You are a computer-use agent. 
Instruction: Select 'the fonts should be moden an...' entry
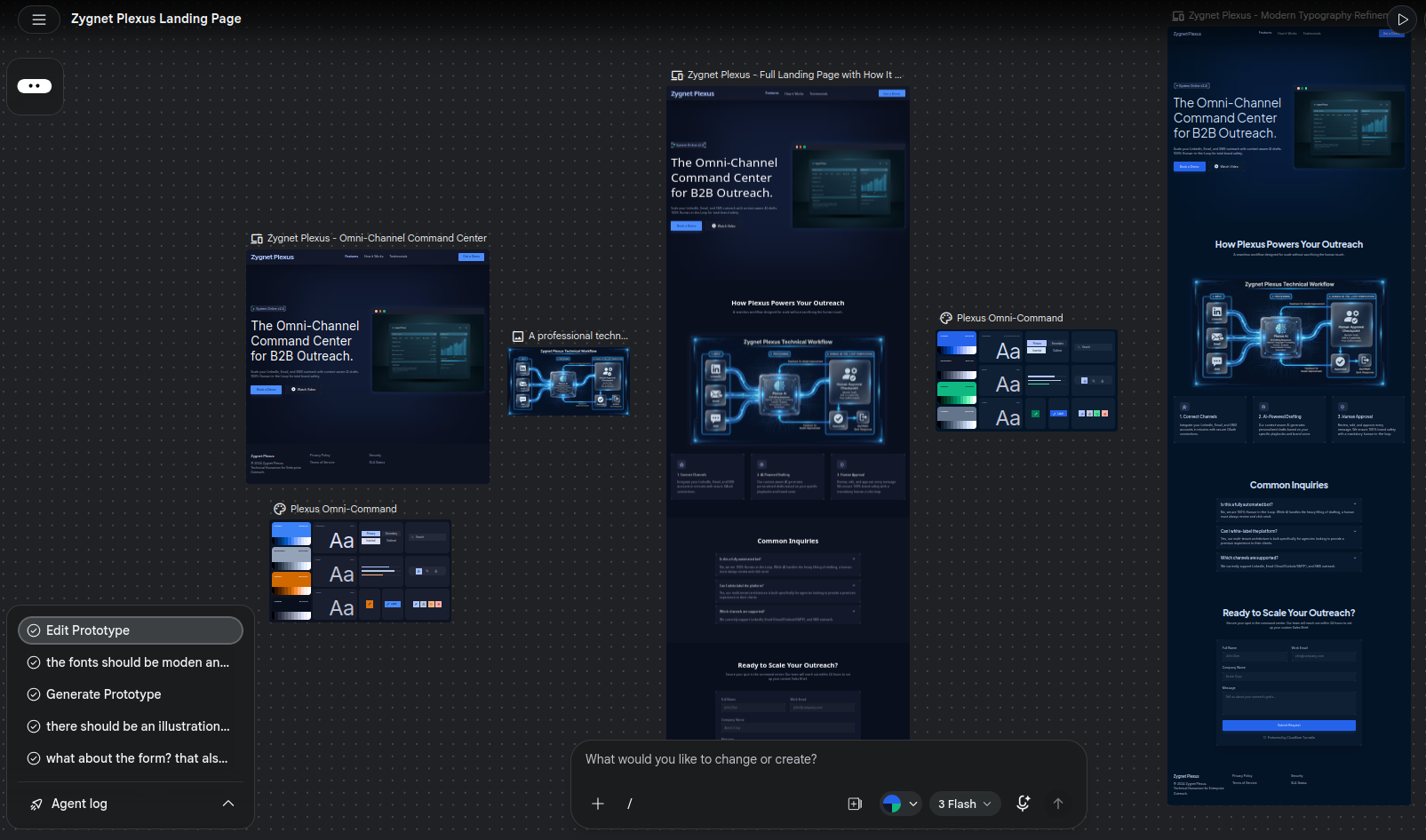(x=131, y=662)
